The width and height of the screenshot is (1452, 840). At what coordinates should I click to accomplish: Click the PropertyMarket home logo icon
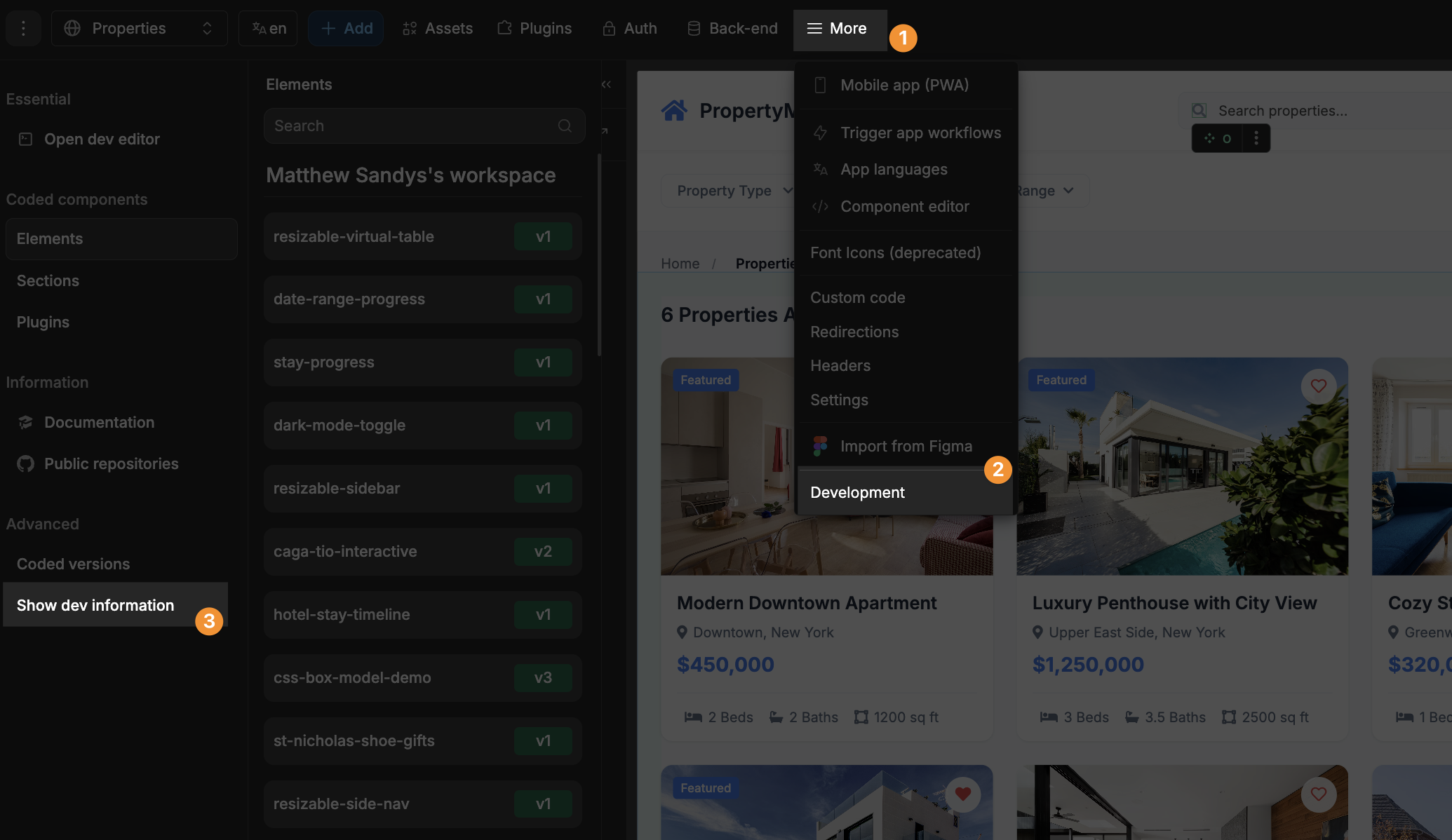(674, 111)
